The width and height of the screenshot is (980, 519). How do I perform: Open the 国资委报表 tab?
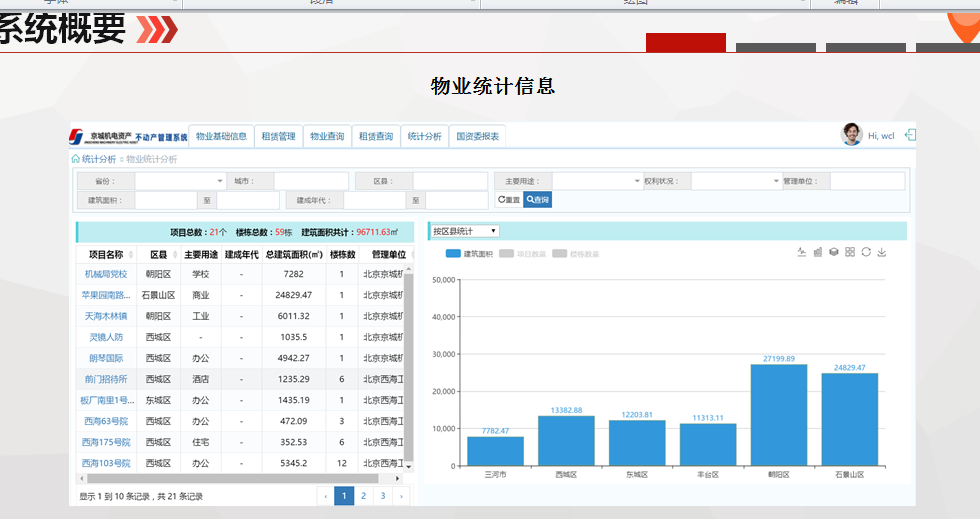(x=478, y=136)
